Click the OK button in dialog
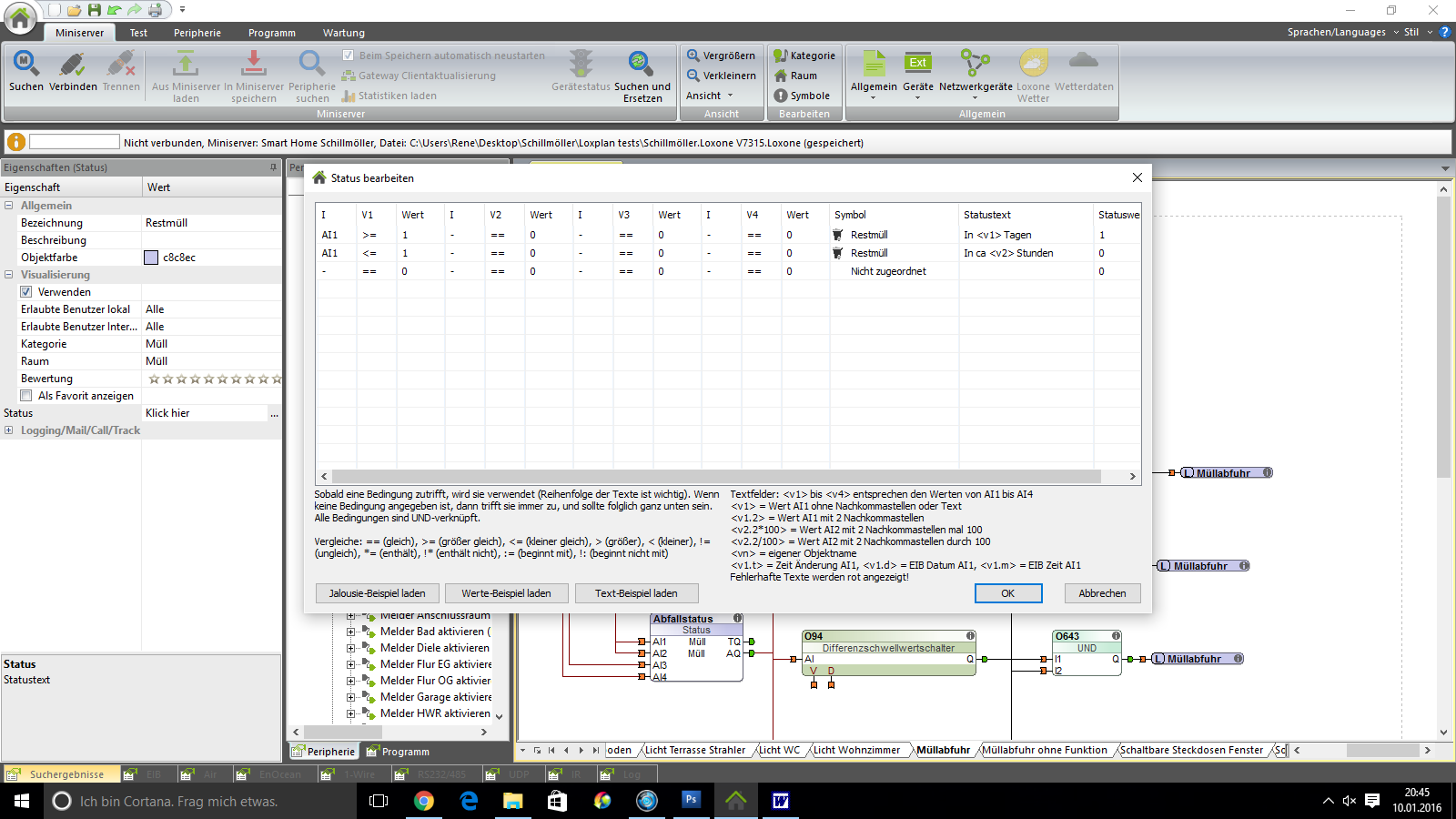 [1007, 593]
